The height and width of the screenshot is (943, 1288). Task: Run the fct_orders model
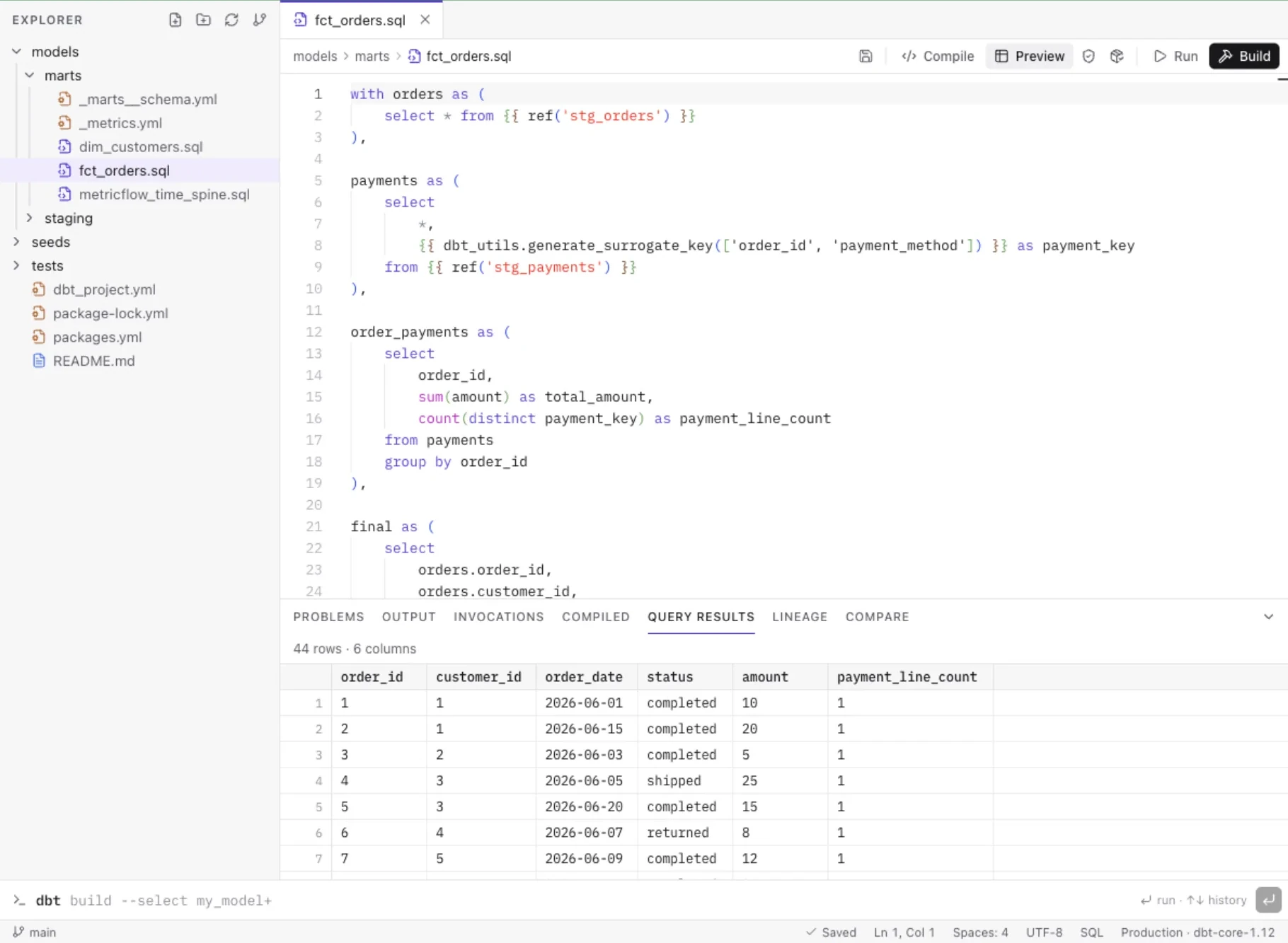pos(1175,56)
